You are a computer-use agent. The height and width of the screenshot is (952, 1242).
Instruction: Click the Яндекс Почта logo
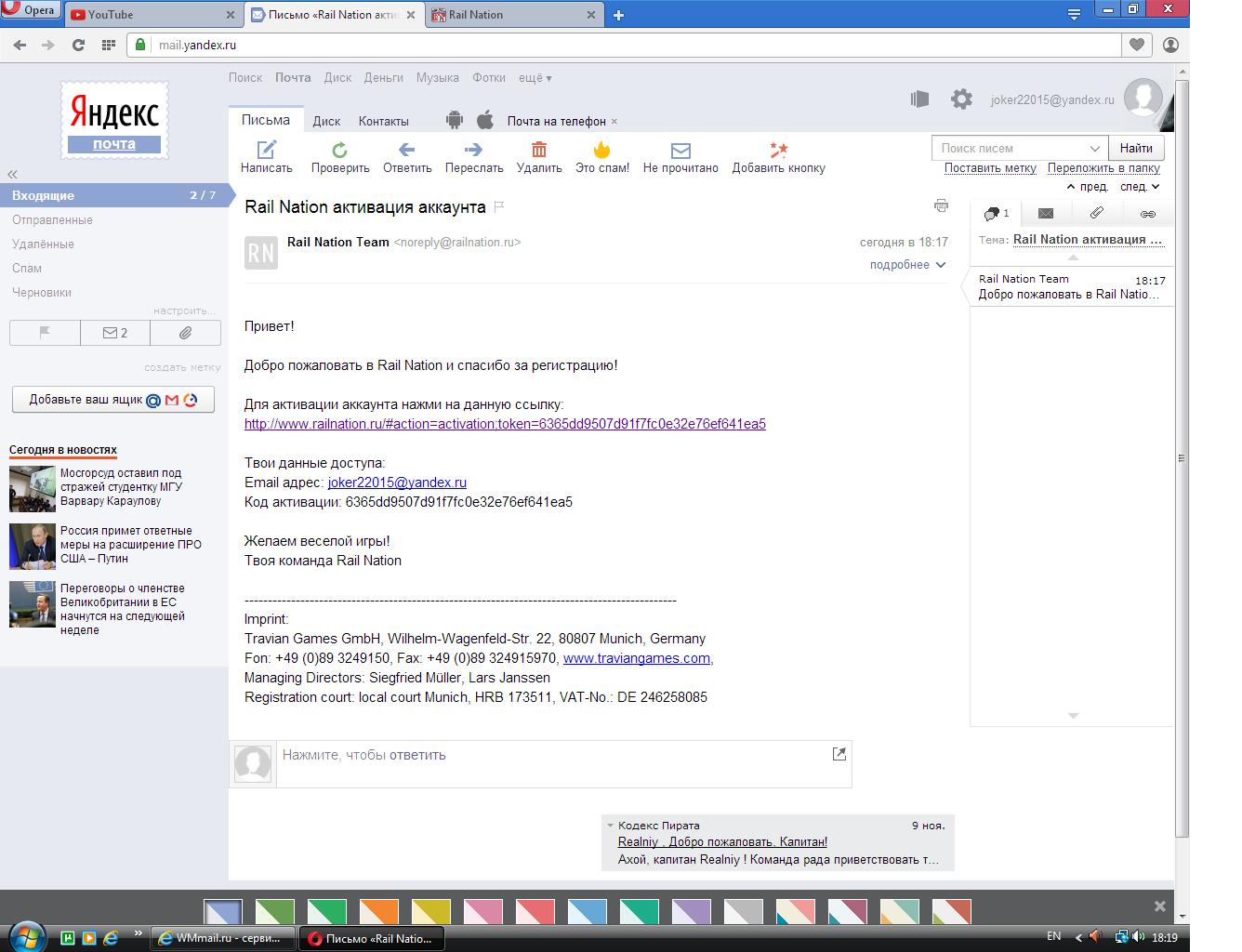(114, 120)
